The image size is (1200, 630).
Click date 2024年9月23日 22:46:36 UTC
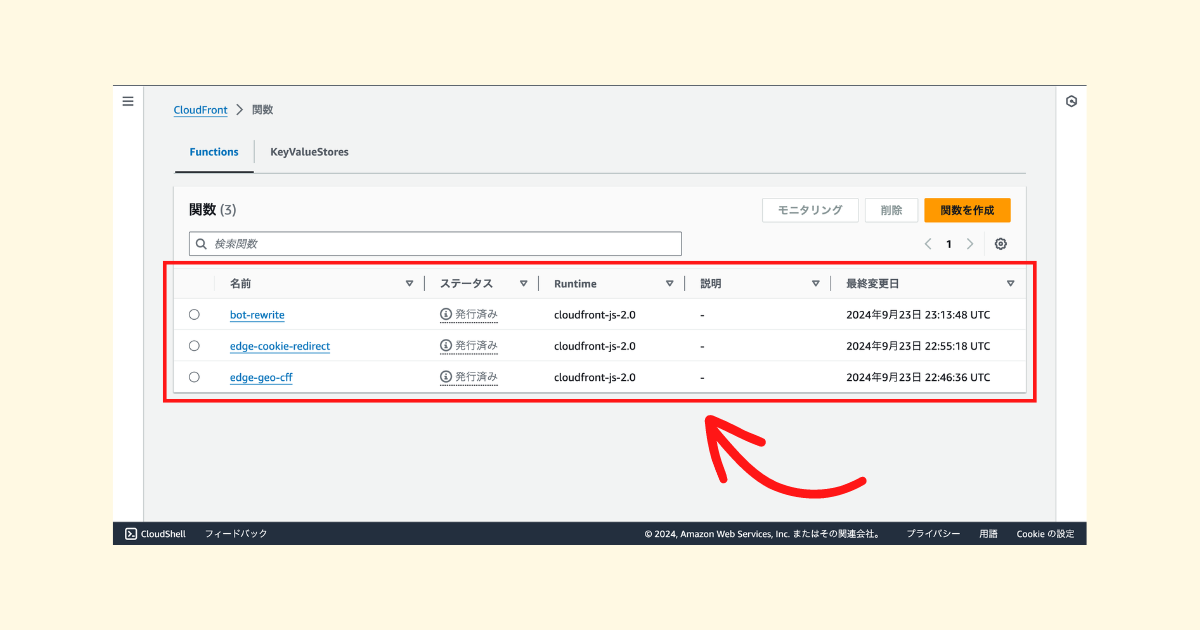pyautogui.click(x=918, y=378)
